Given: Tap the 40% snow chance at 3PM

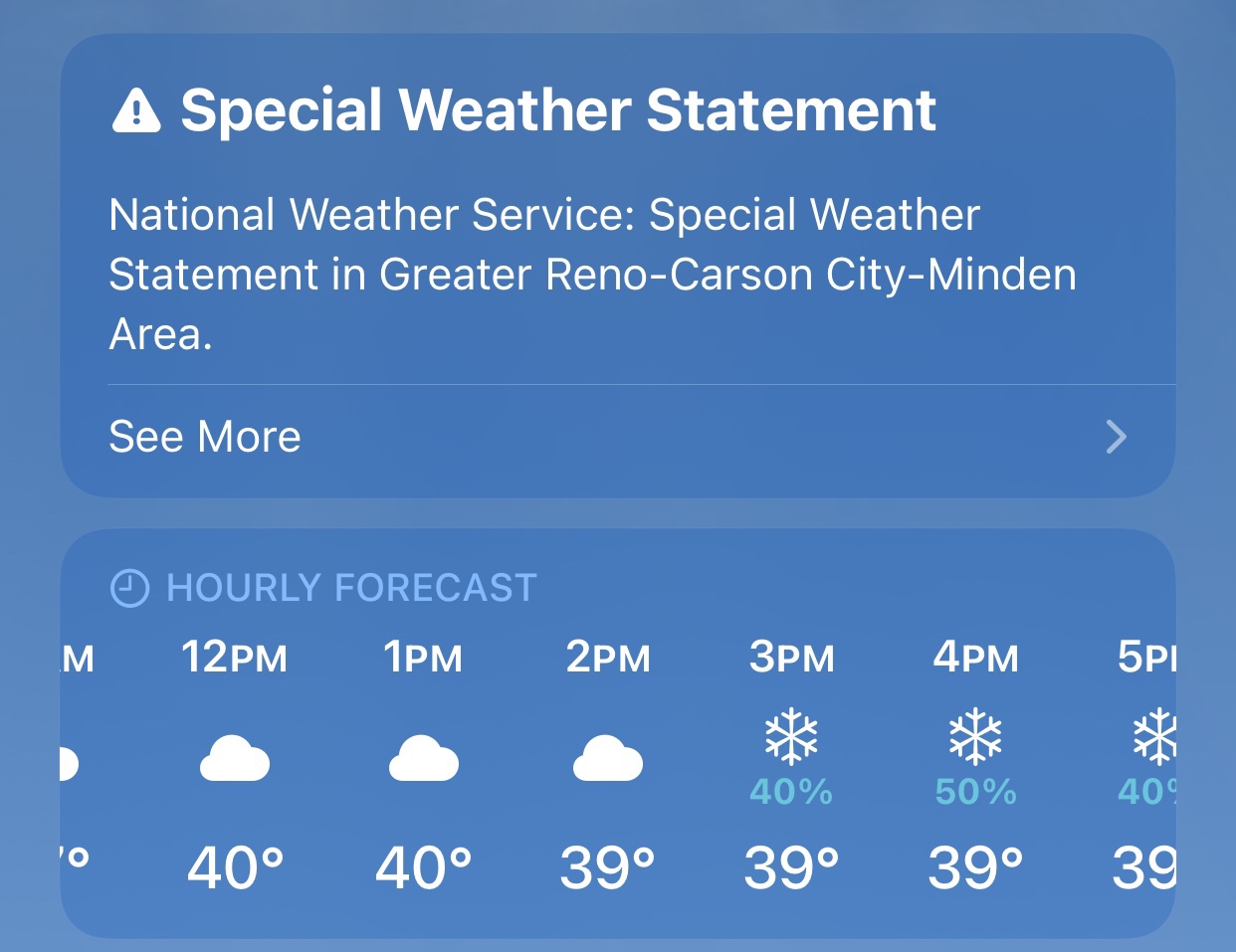Looking at the screenshot, I should click(791, 792).
